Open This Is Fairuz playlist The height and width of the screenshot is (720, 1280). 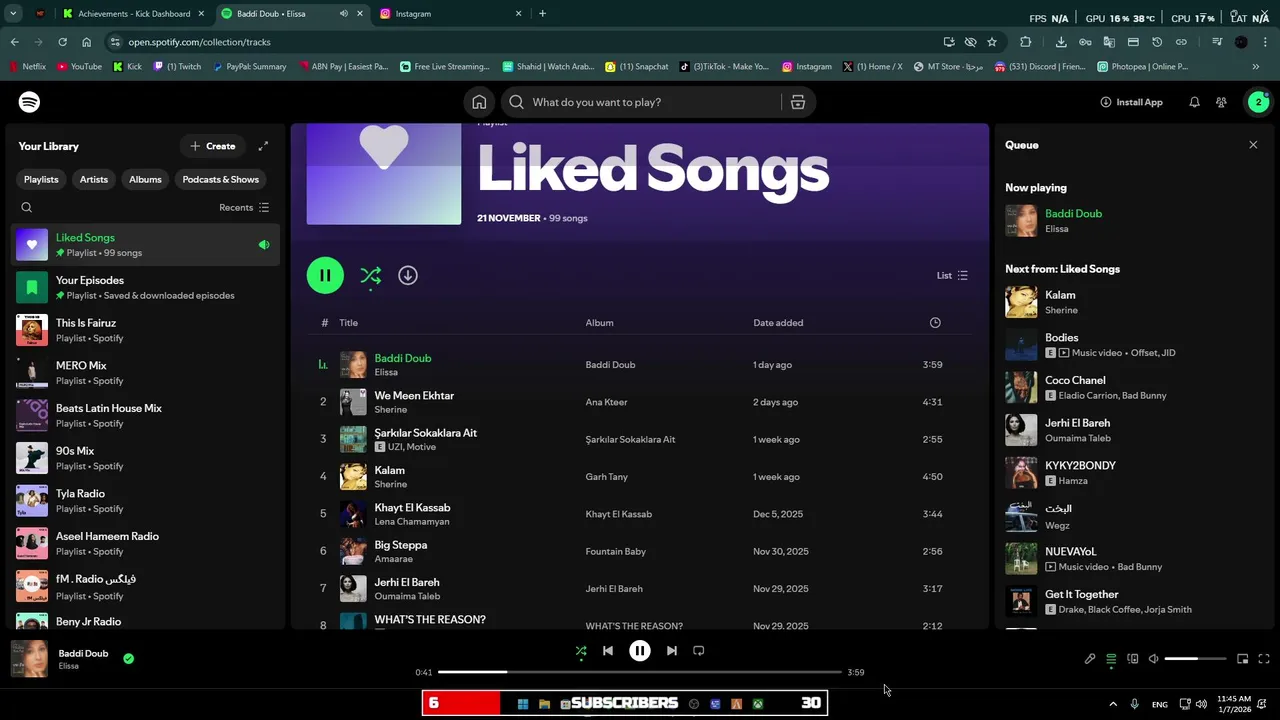pos(145,331)
